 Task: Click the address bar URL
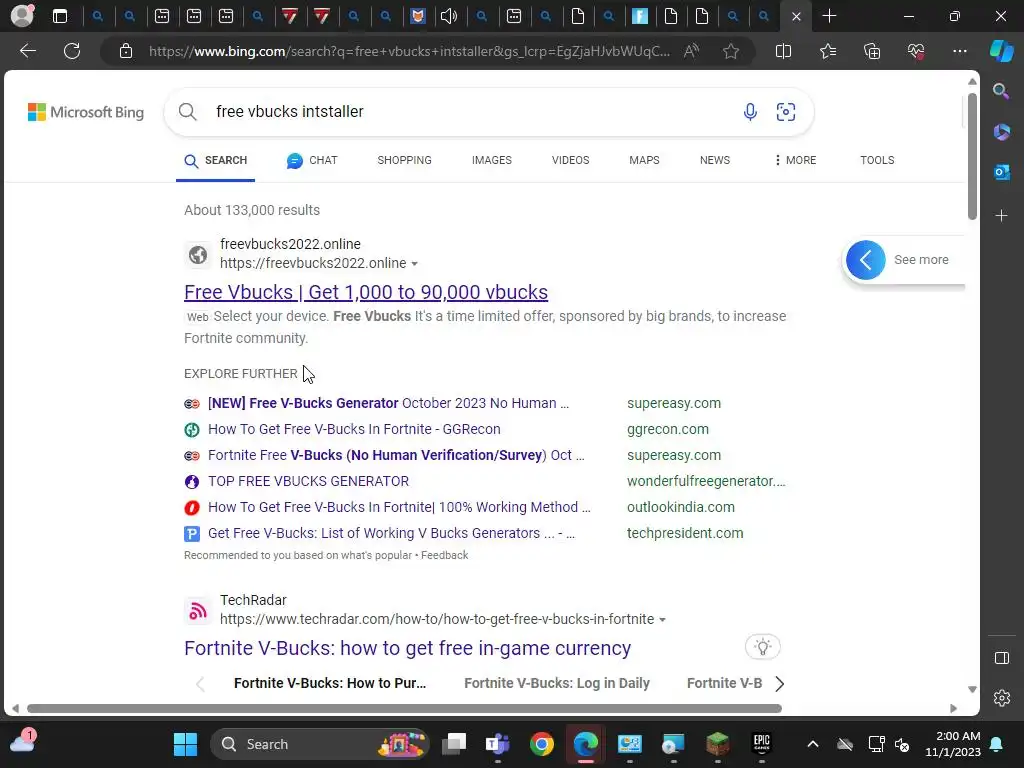(409, 51)
